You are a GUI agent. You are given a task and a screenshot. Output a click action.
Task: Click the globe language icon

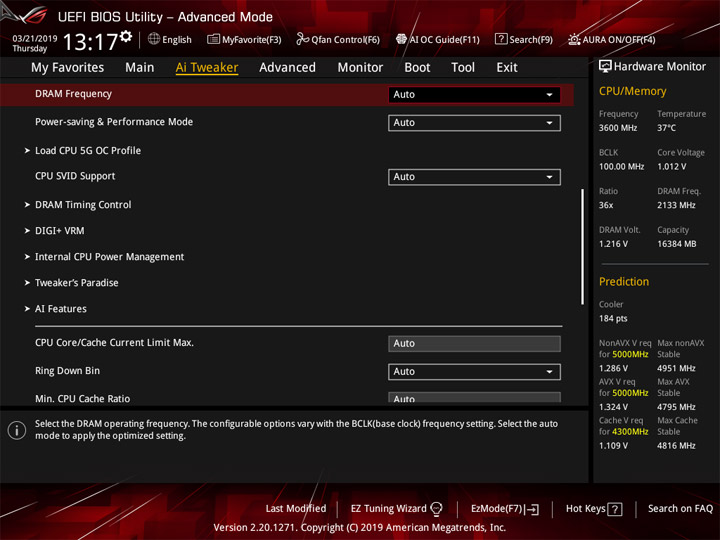154,39
